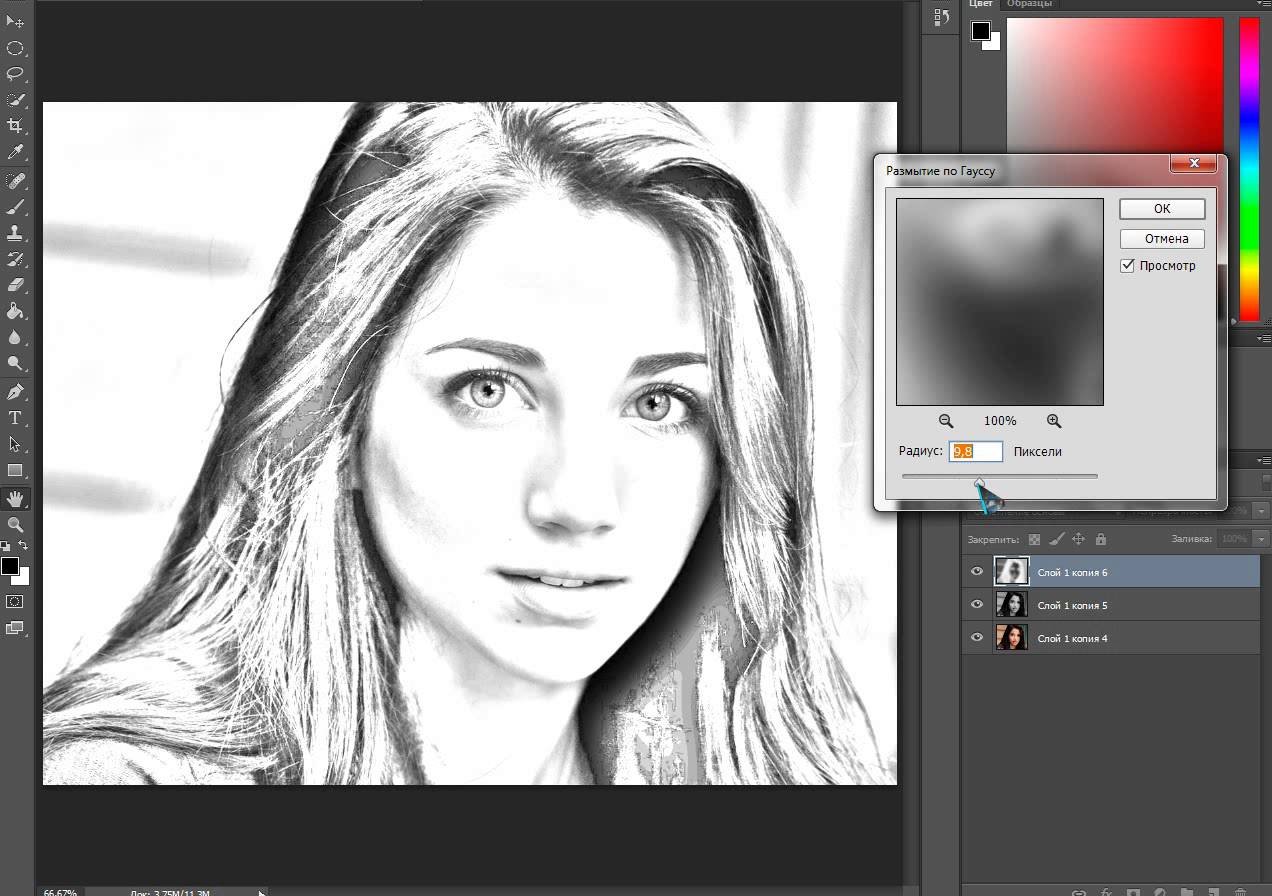Select the Lasso tool

click(15, 74)
